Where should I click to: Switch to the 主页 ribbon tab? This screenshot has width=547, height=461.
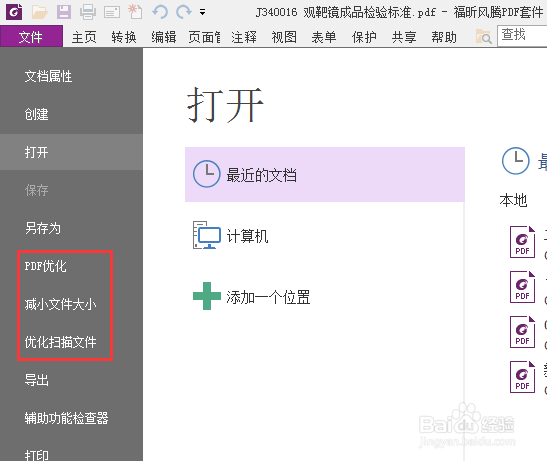(84, 37)
